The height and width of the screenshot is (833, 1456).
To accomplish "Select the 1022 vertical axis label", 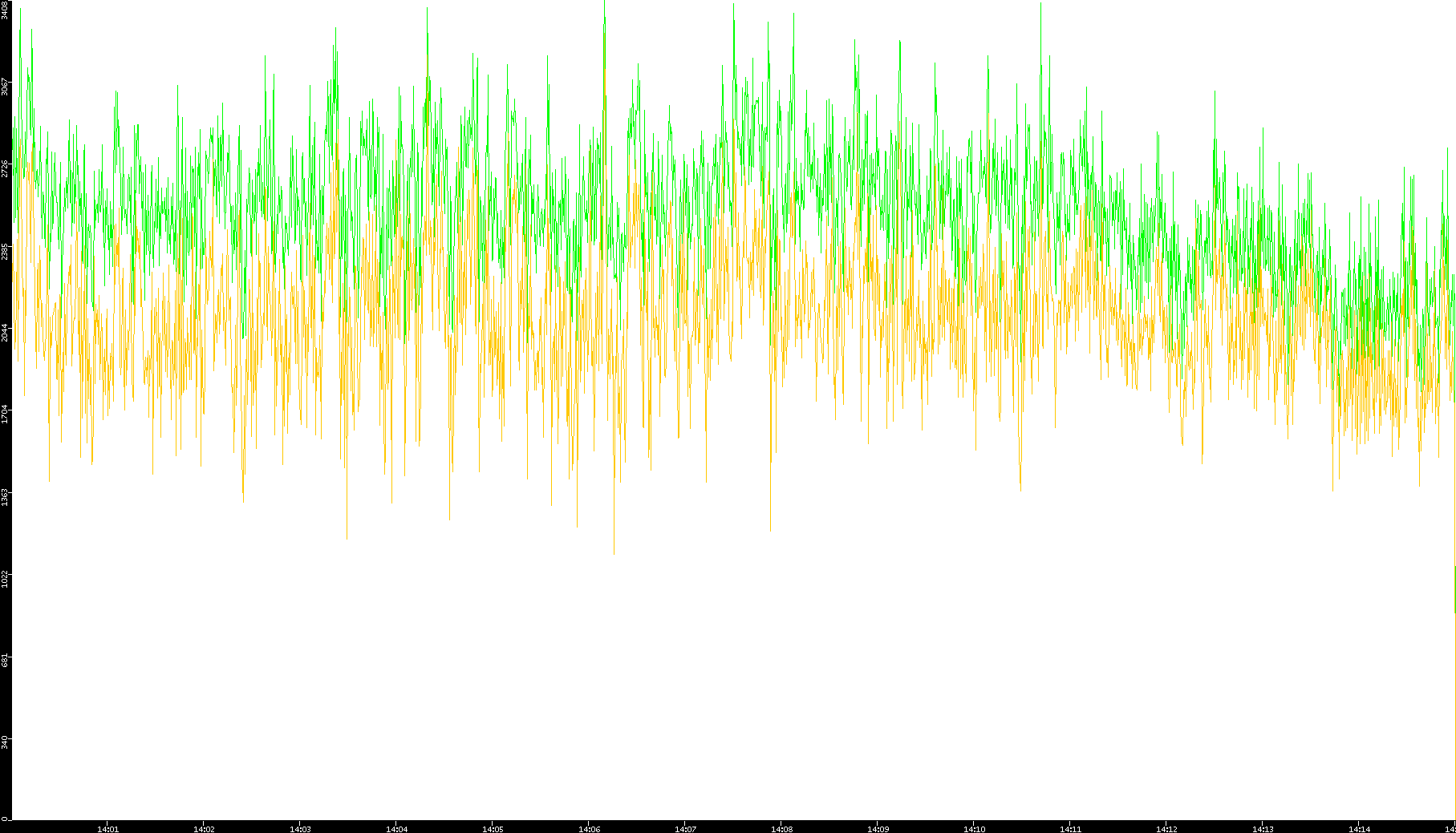I will 6,578.
